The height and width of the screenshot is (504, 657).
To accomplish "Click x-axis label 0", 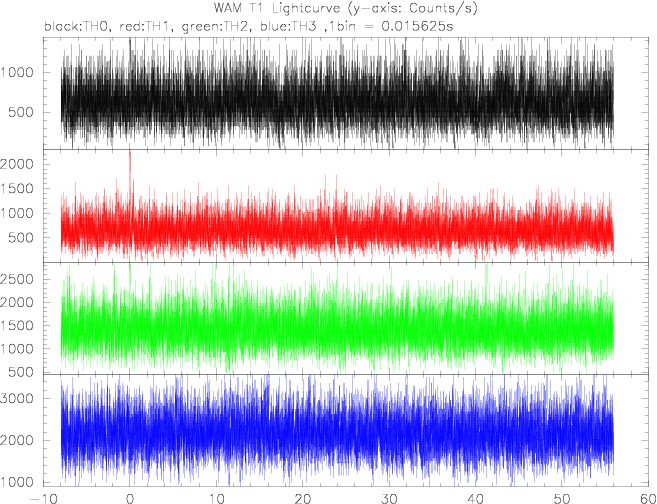I will [x=130, y=499].
